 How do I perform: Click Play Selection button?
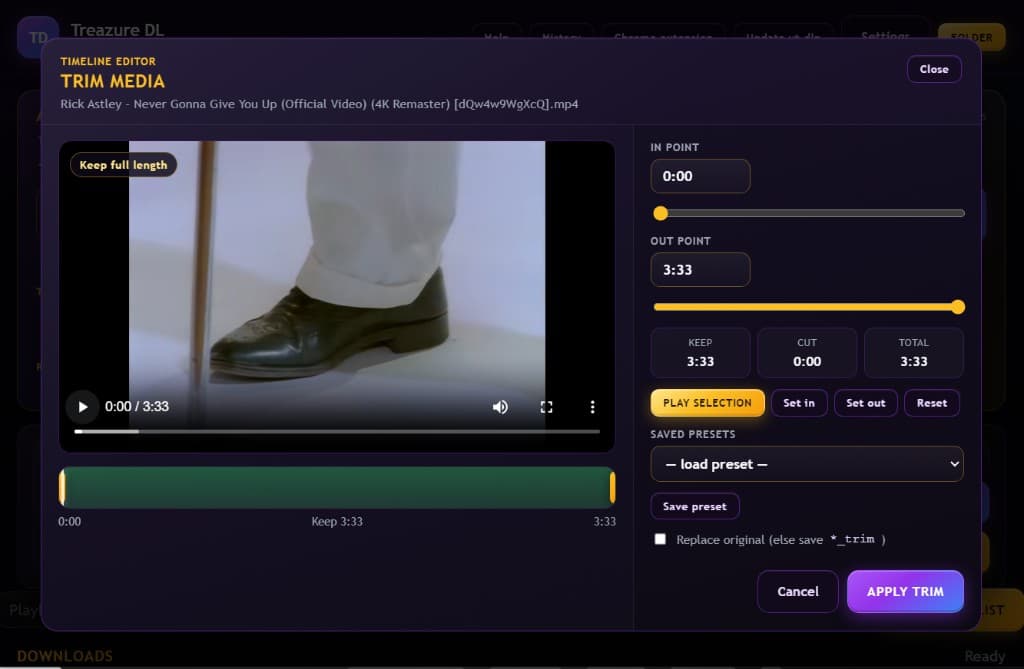[707, 403]
